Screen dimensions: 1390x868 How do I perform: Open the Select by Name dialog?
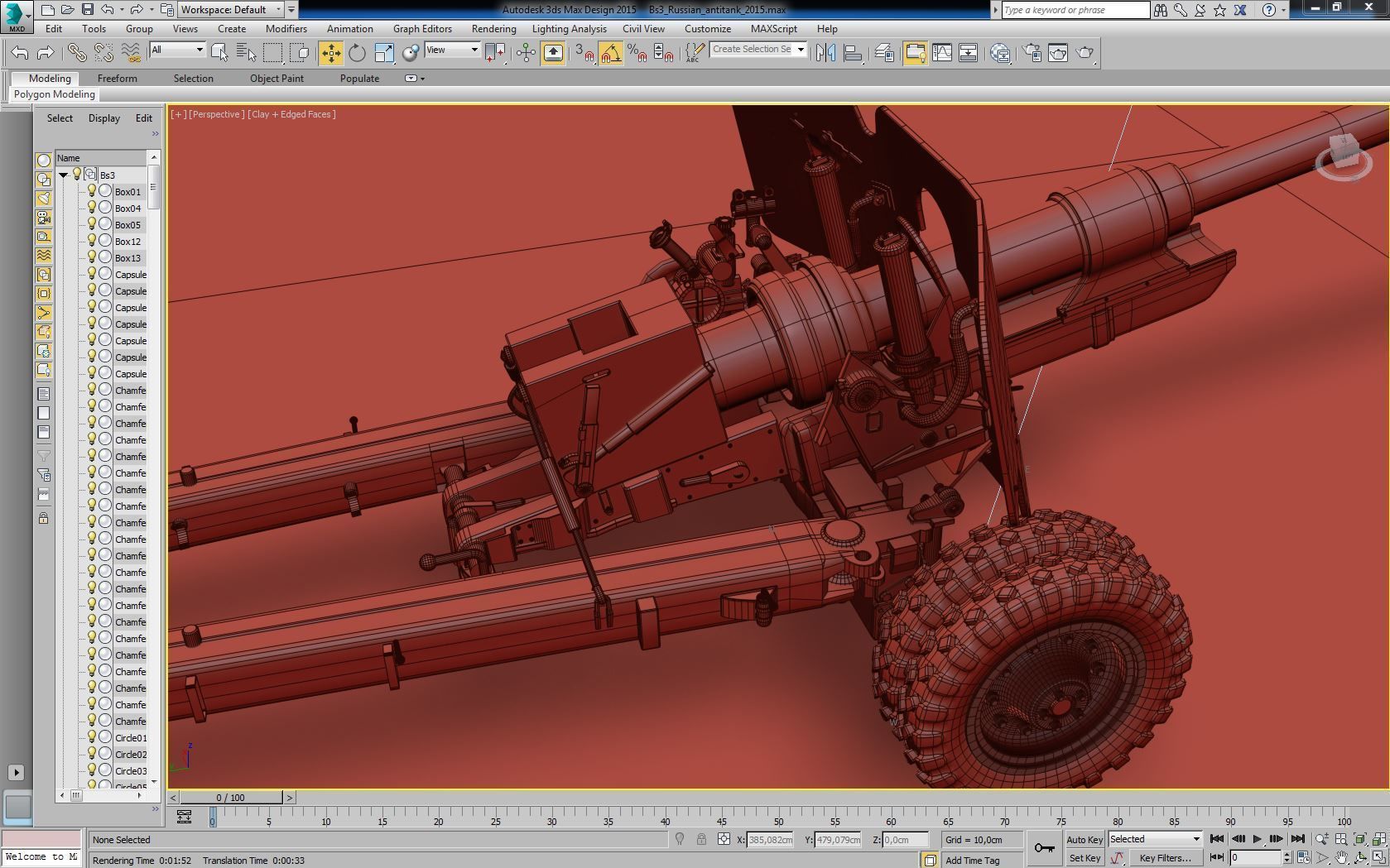click(x=246, y=53)
